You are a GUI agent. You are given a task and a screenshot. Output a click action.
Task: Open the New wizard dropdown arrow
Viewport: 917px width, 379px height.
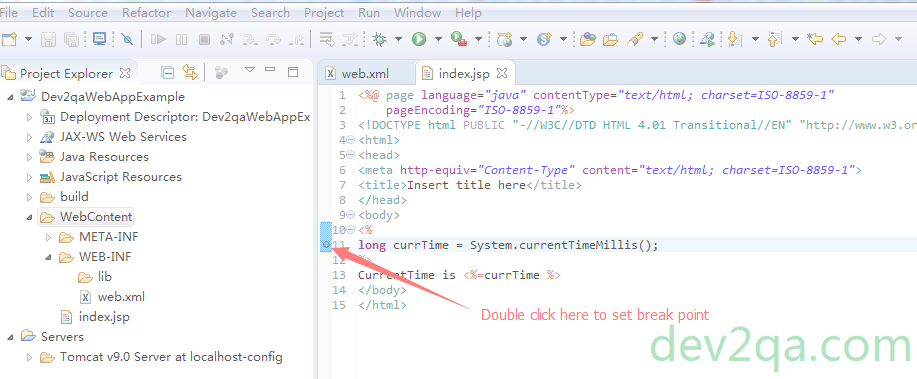coord(28,39)
